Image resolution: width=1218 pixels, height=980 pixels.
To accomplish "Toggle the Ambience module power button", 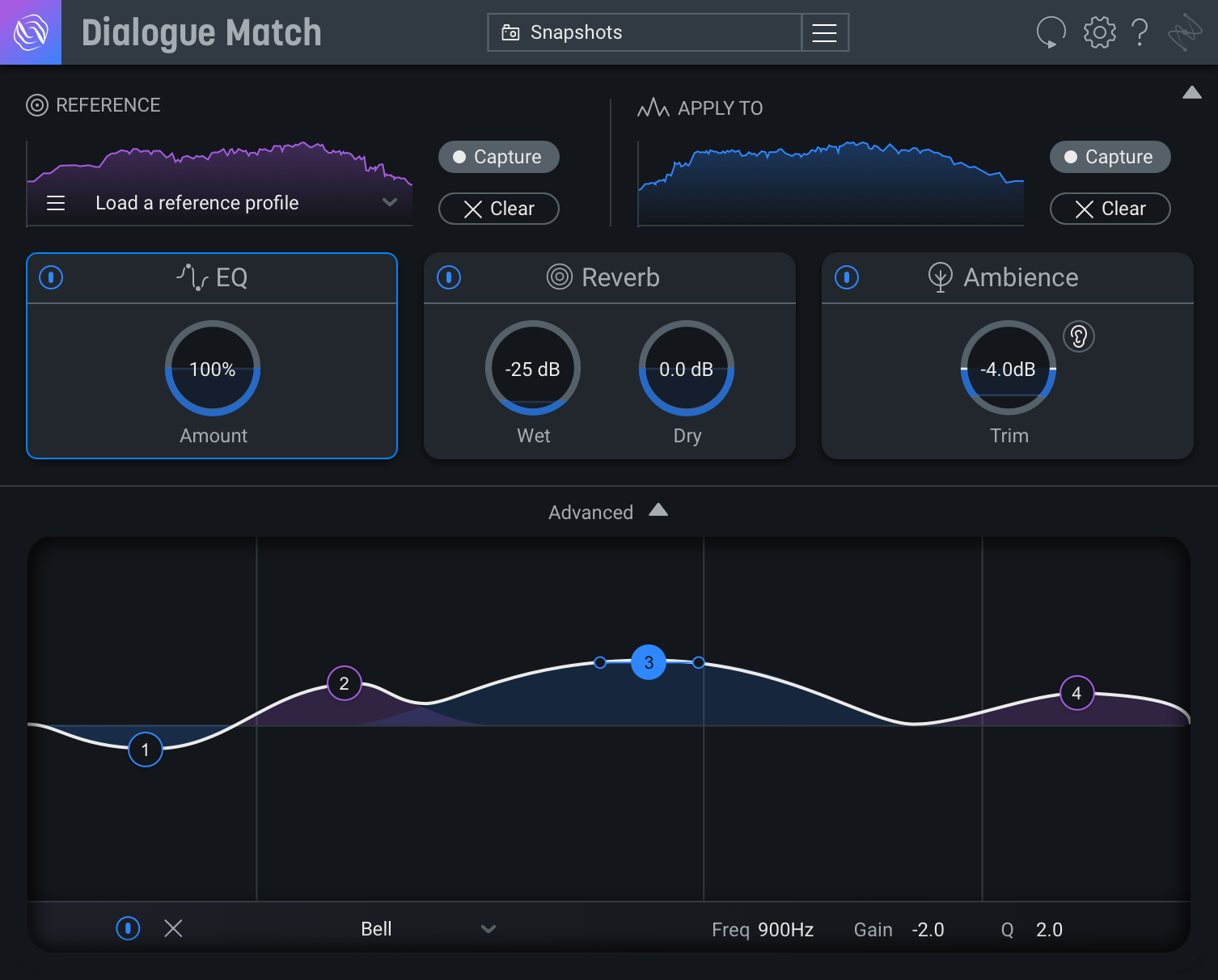I will tap(847, 277).
